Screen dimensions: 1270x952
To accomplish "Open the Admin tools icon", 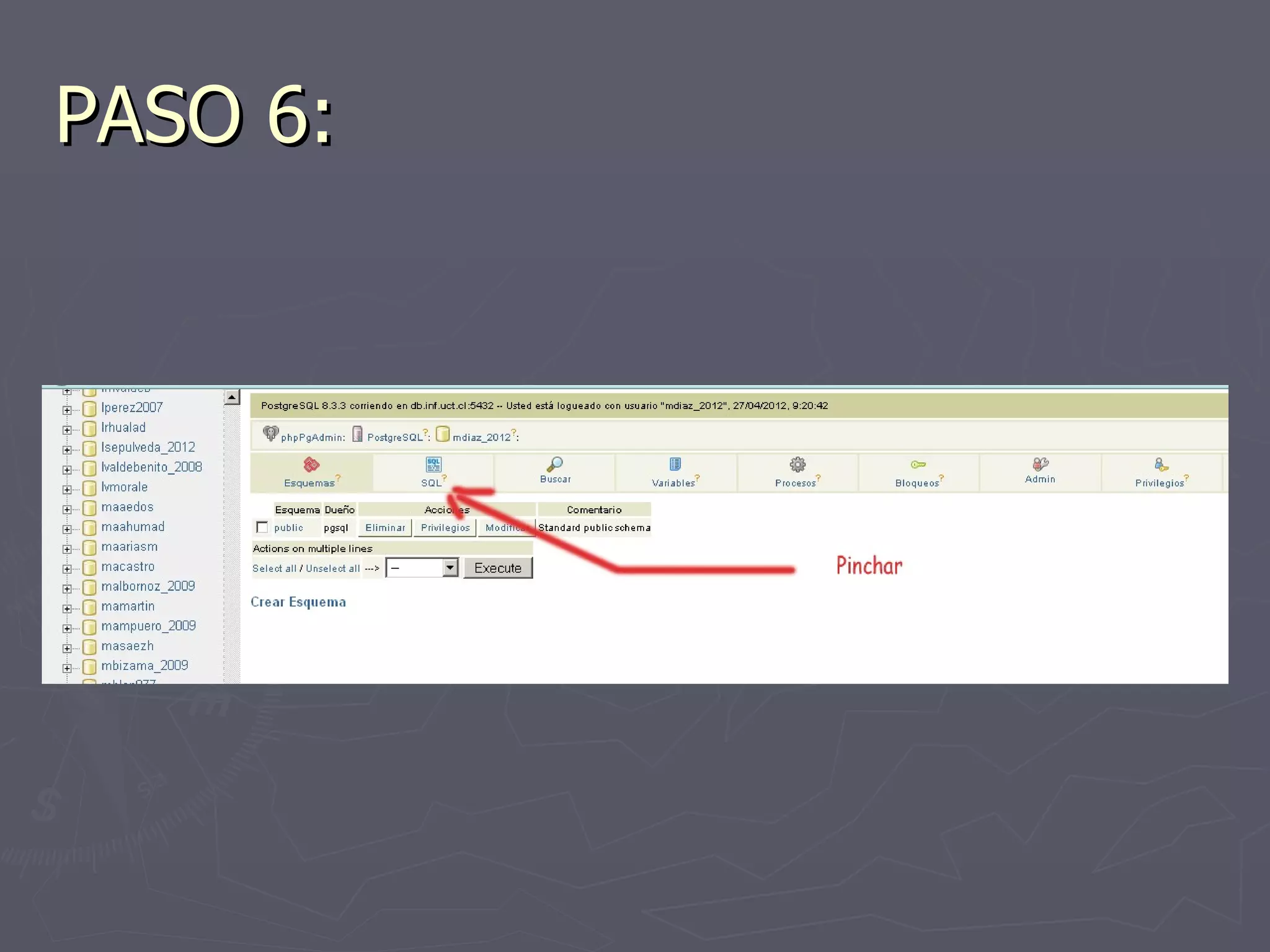I will (x=1040, y=464).
